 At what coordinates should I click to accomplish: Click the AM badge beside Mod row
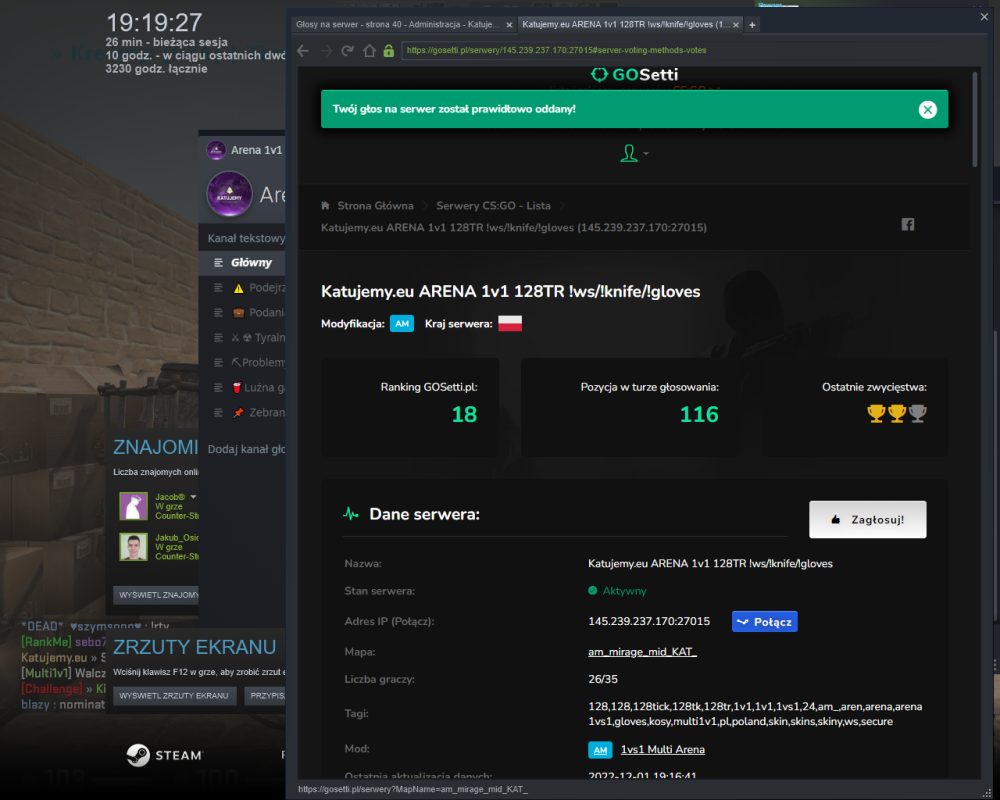click(x=600, y=750)
